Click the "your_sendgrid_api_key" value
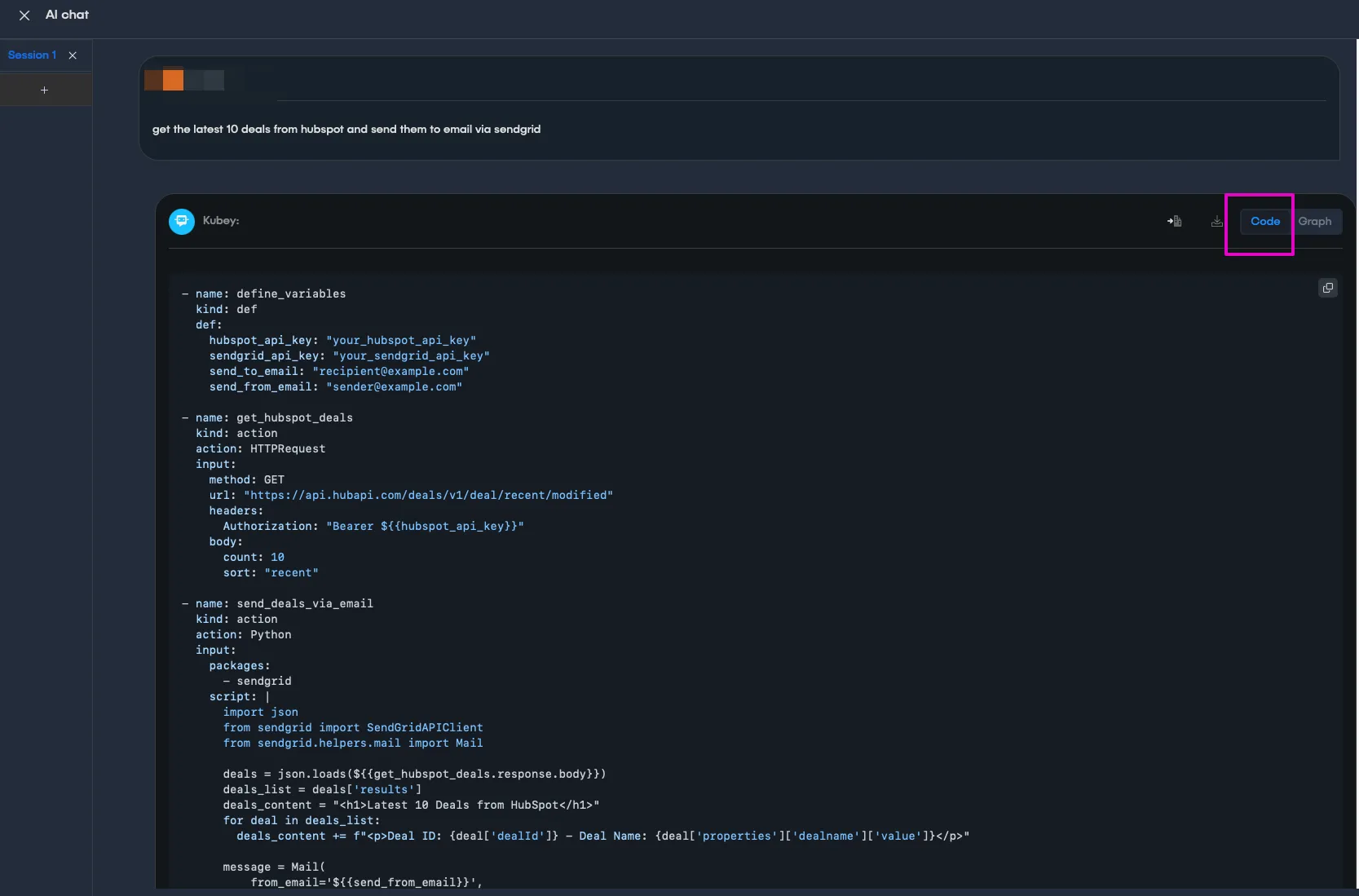 click(411, 355)
